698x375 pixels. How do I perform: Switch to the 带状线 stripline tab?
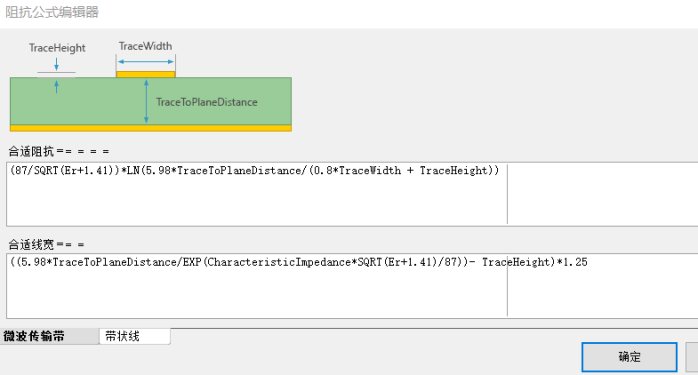pos(134,336)
